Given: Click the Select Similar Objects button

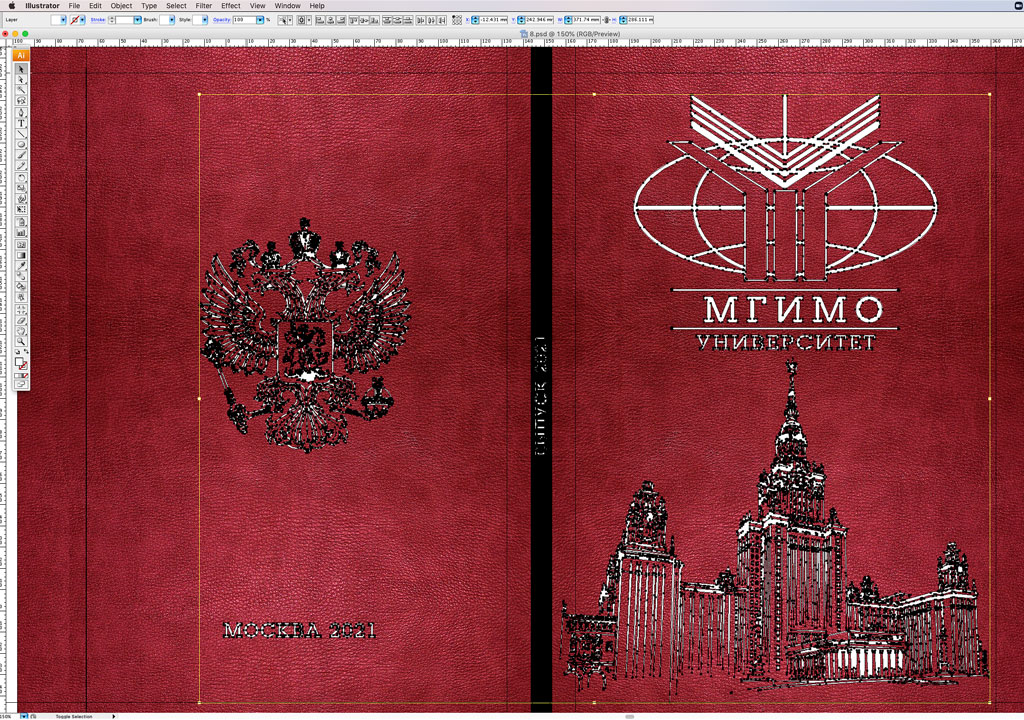Looking at the screenshot, I should pyautogui.click(x=283, y=20).
